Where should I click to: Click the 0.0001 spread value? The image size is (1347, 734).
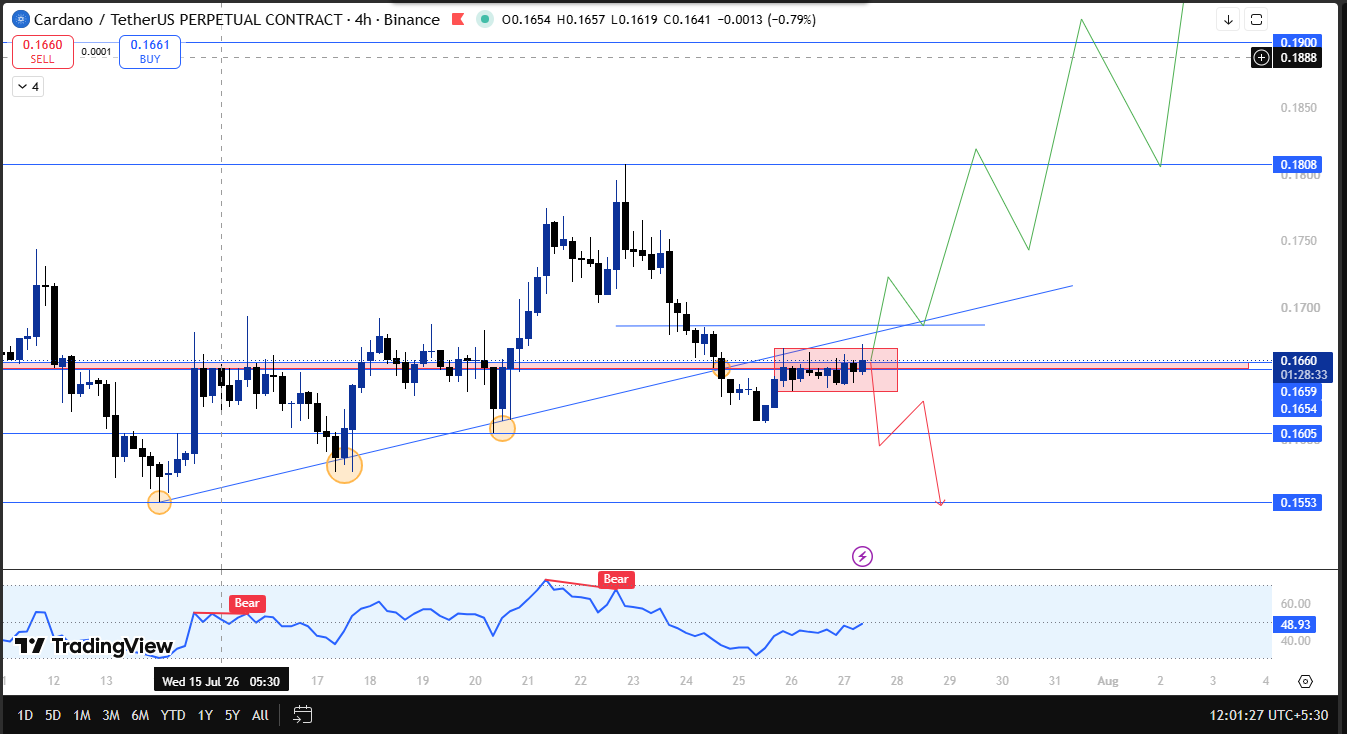(x=96, y=52)
